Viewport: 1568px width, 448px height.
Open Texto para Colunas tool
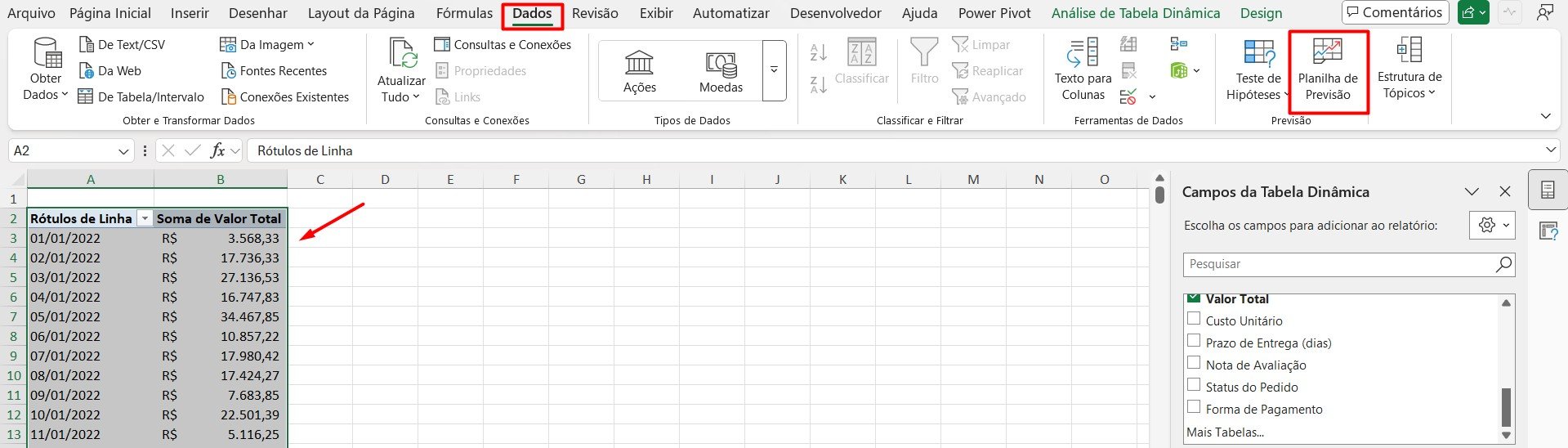pos(1083,54)
